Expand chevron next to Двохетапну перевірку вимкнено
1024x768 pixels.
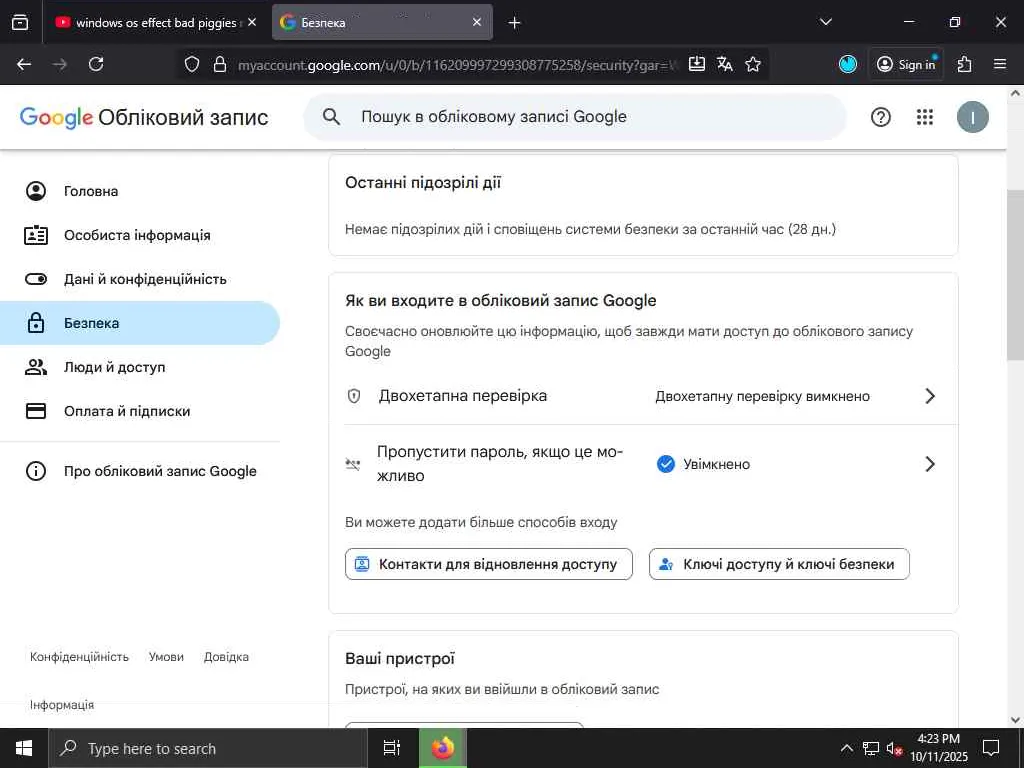tap(931, 396)
